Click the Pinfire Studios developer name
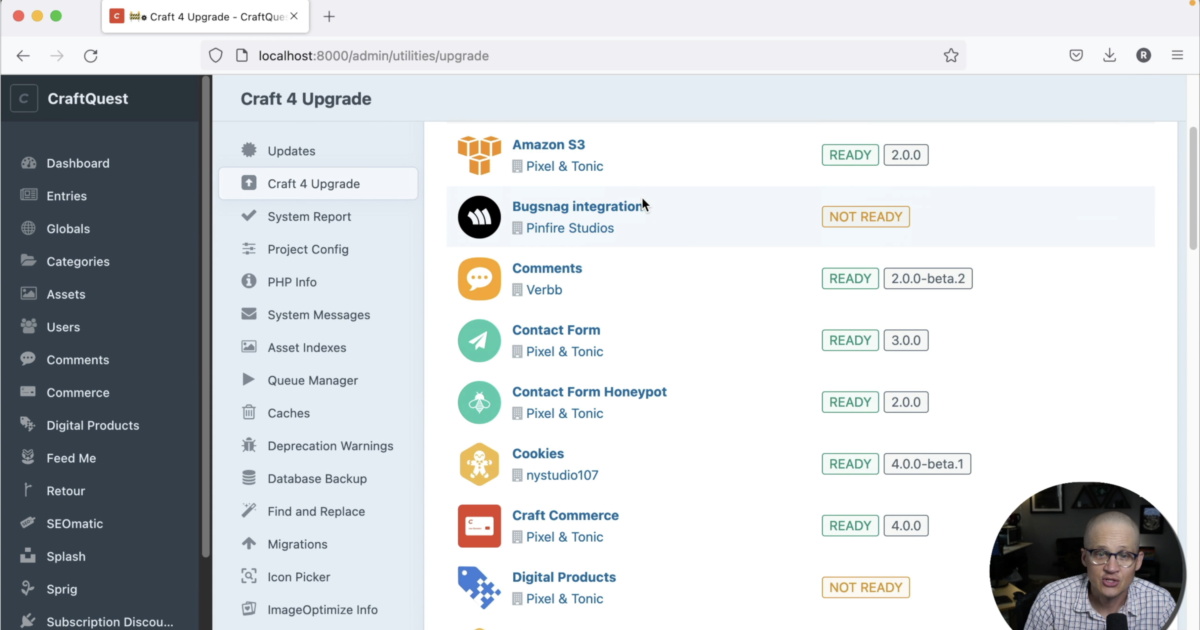 point(570,228)
